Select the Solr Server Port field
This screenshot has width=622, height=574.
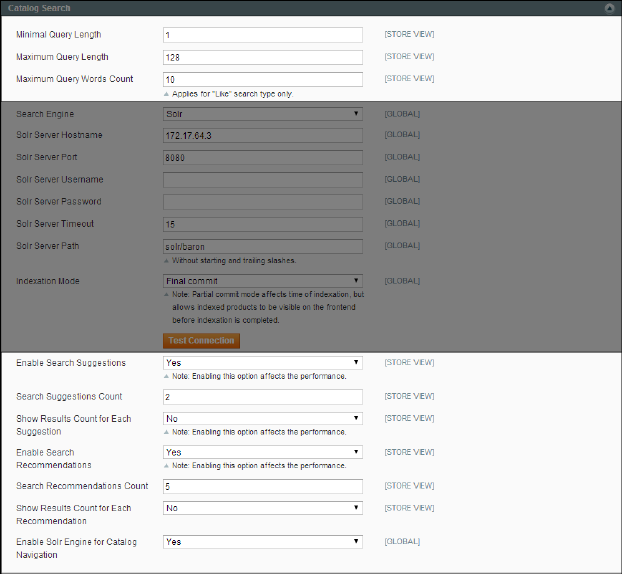point(262,158)
